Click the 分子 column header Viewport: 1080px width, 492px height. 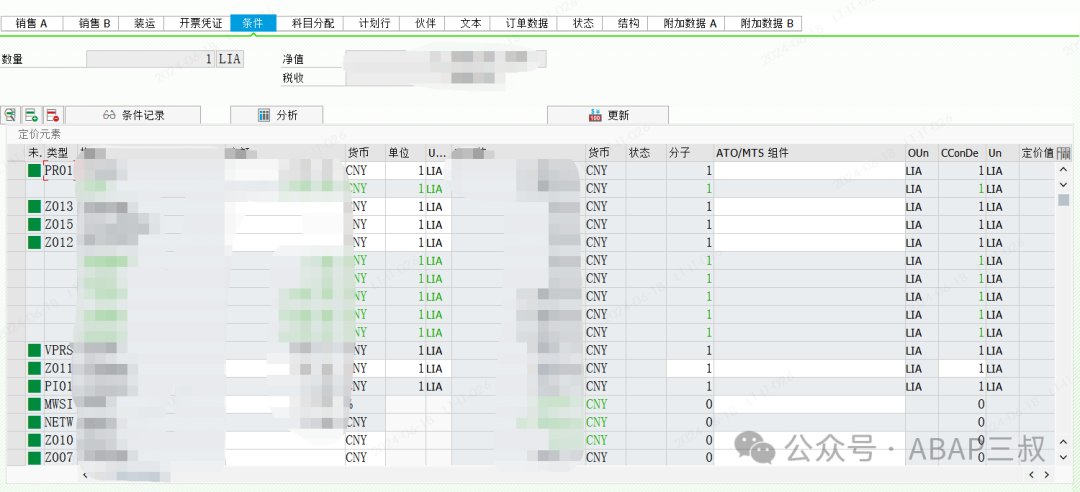tap(689, 153)
